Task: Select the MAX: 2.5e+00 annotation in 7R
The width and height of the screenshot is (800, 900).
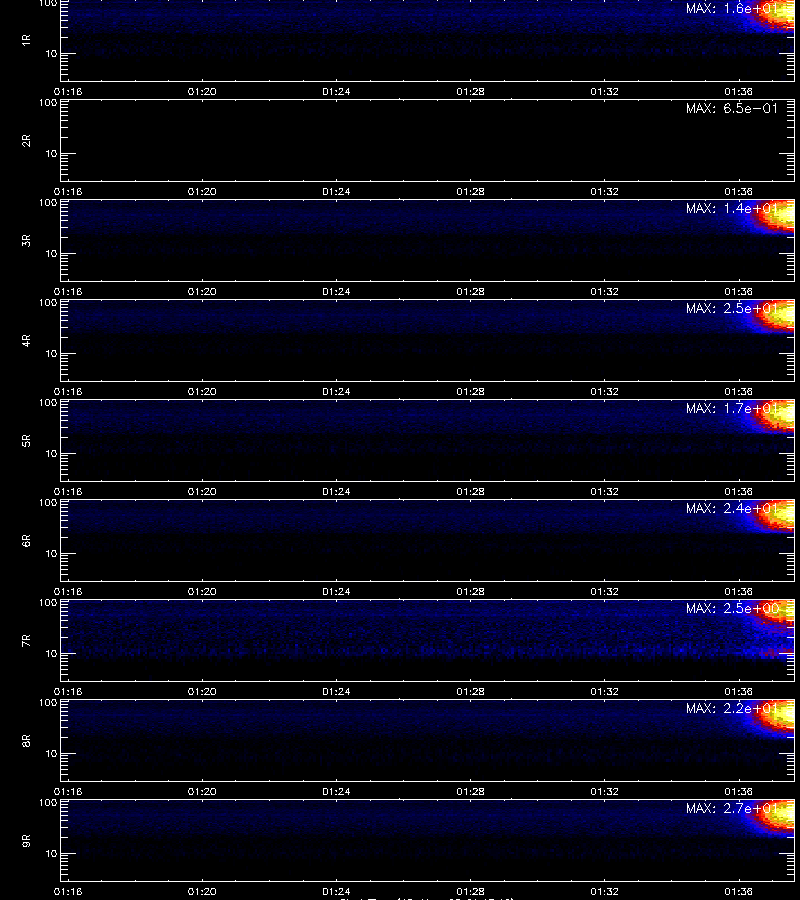Action: [732, 608]
